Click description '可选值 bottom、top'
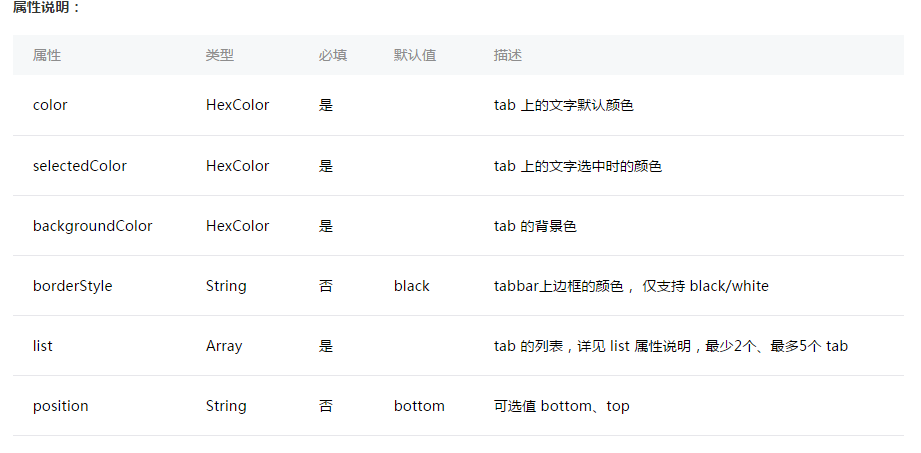This screenshot has height=453, width=921. pyautogui.click(x=562, y=406)
